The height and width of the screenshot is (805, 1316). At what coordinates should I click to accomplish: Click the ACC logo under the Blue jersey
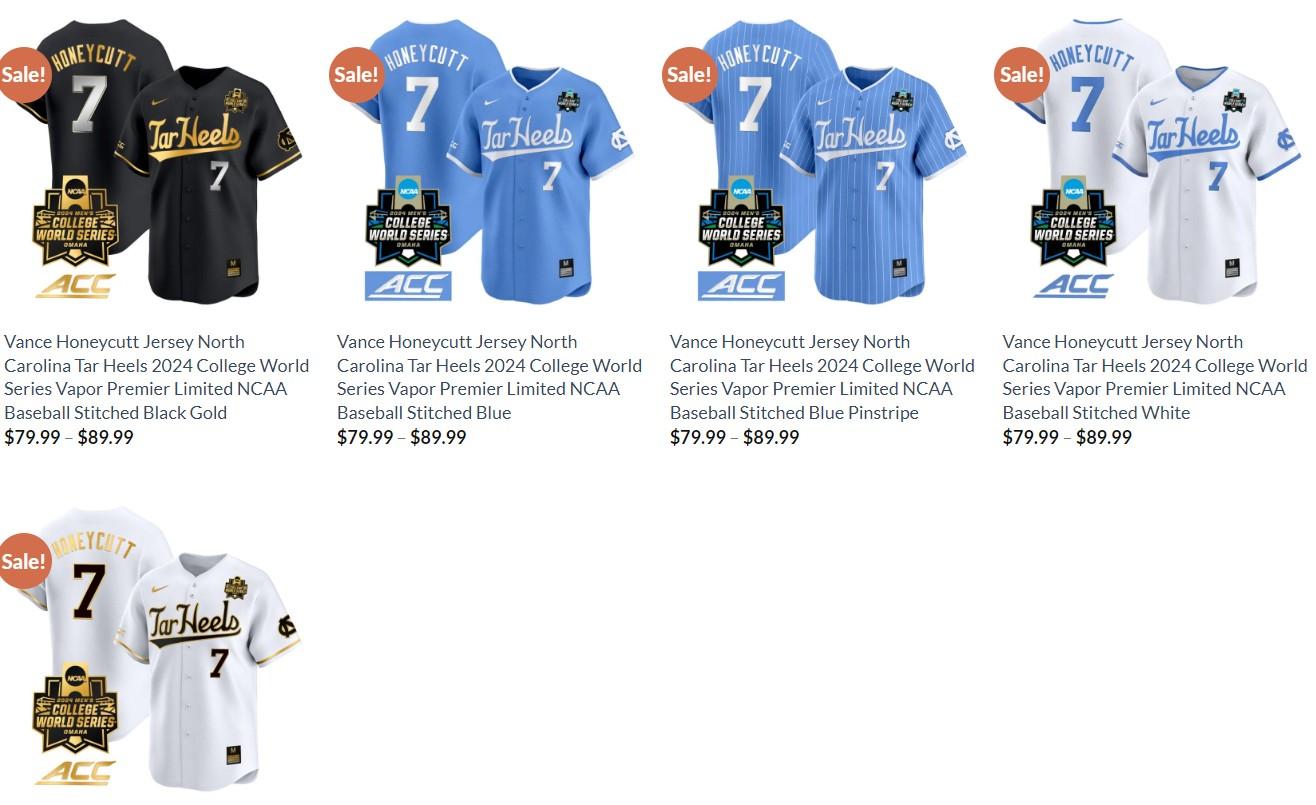408,285
